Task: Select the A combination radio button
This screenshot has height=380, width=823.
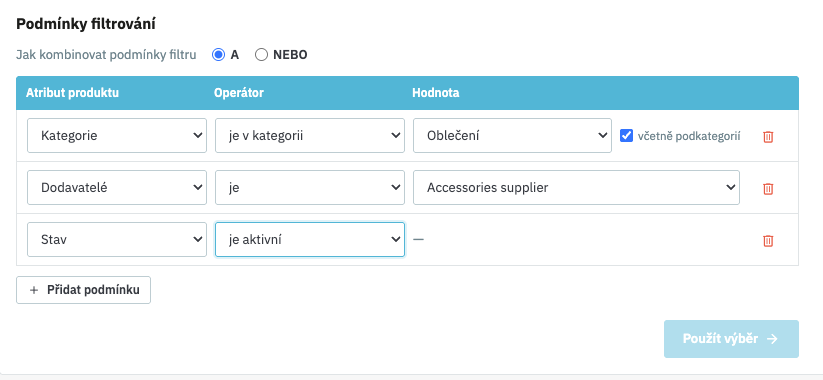Action: [x=218, y=55]
